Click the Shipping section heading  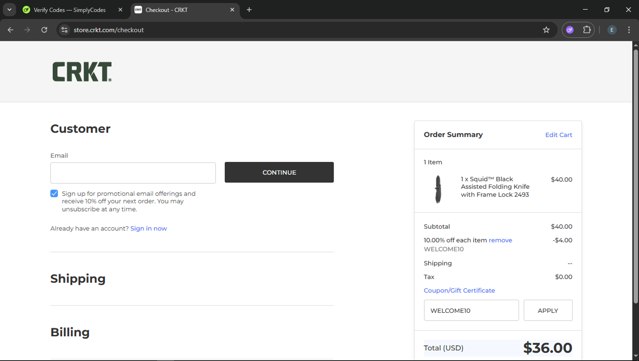click(78, 279)
